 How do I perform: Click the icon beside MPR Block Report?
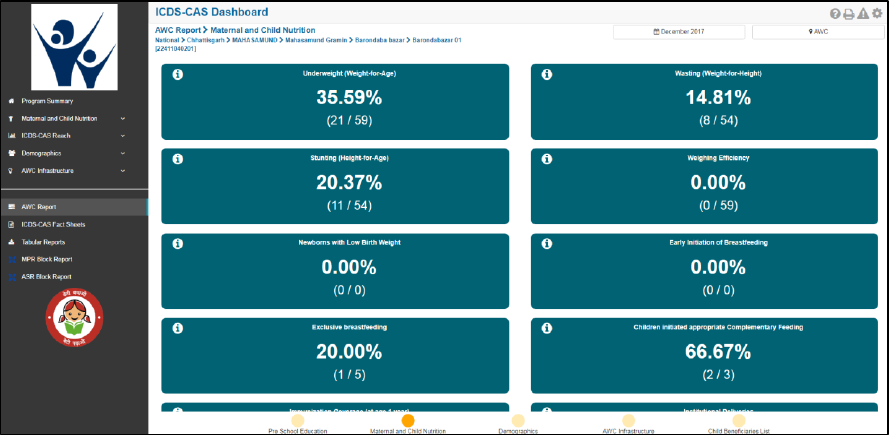(11, 259)
